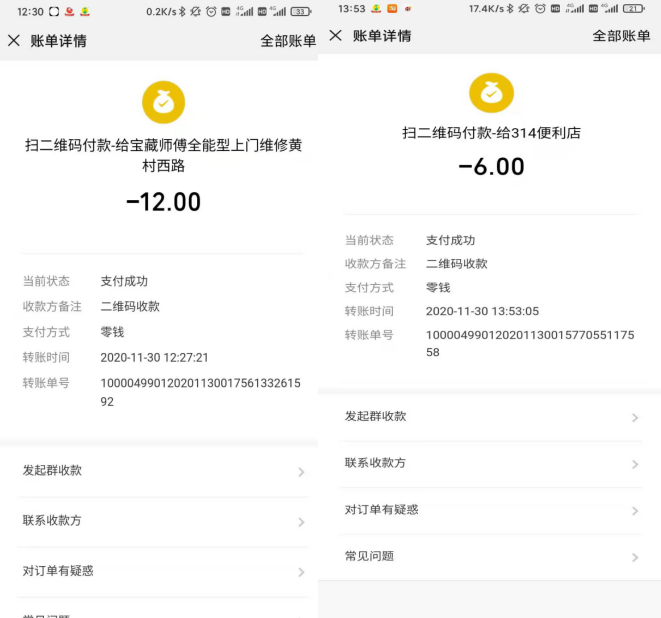Open 全部账单 on the -12.00 payment screen
Screen dimensions: 661x618
click(288, 41)
